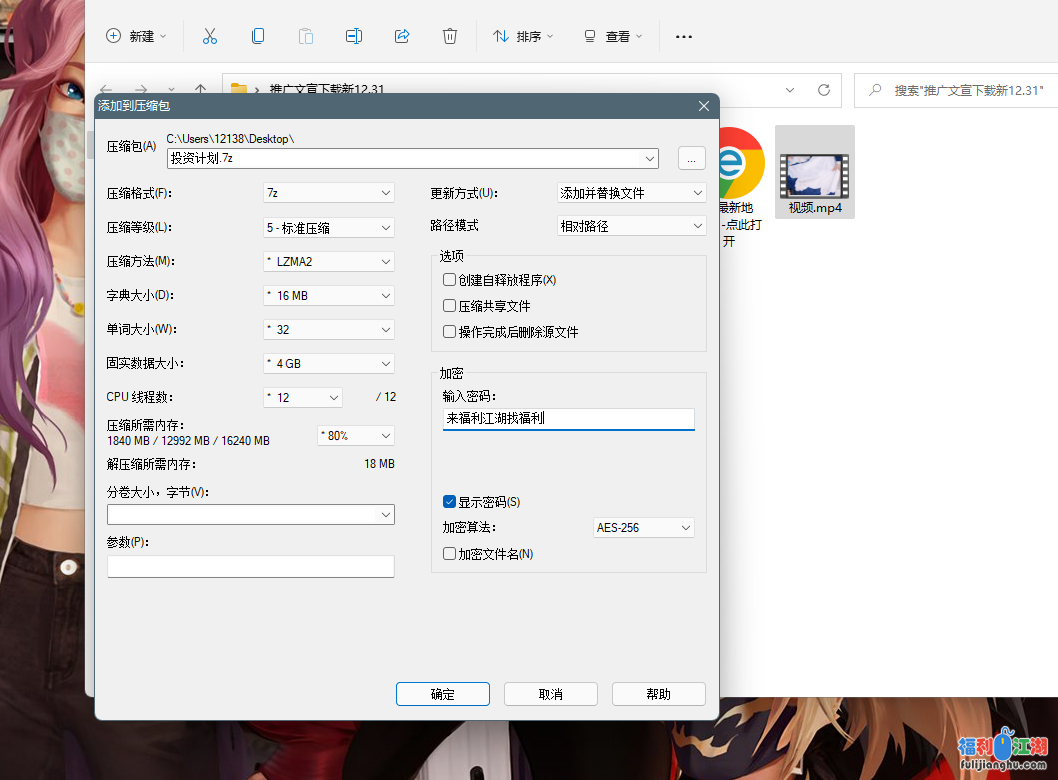Click the Refresh icon beside address bar
Image resolution: width=1058 pixels, height=780 pixels.
pyautogui.click(x=824, y=90)
